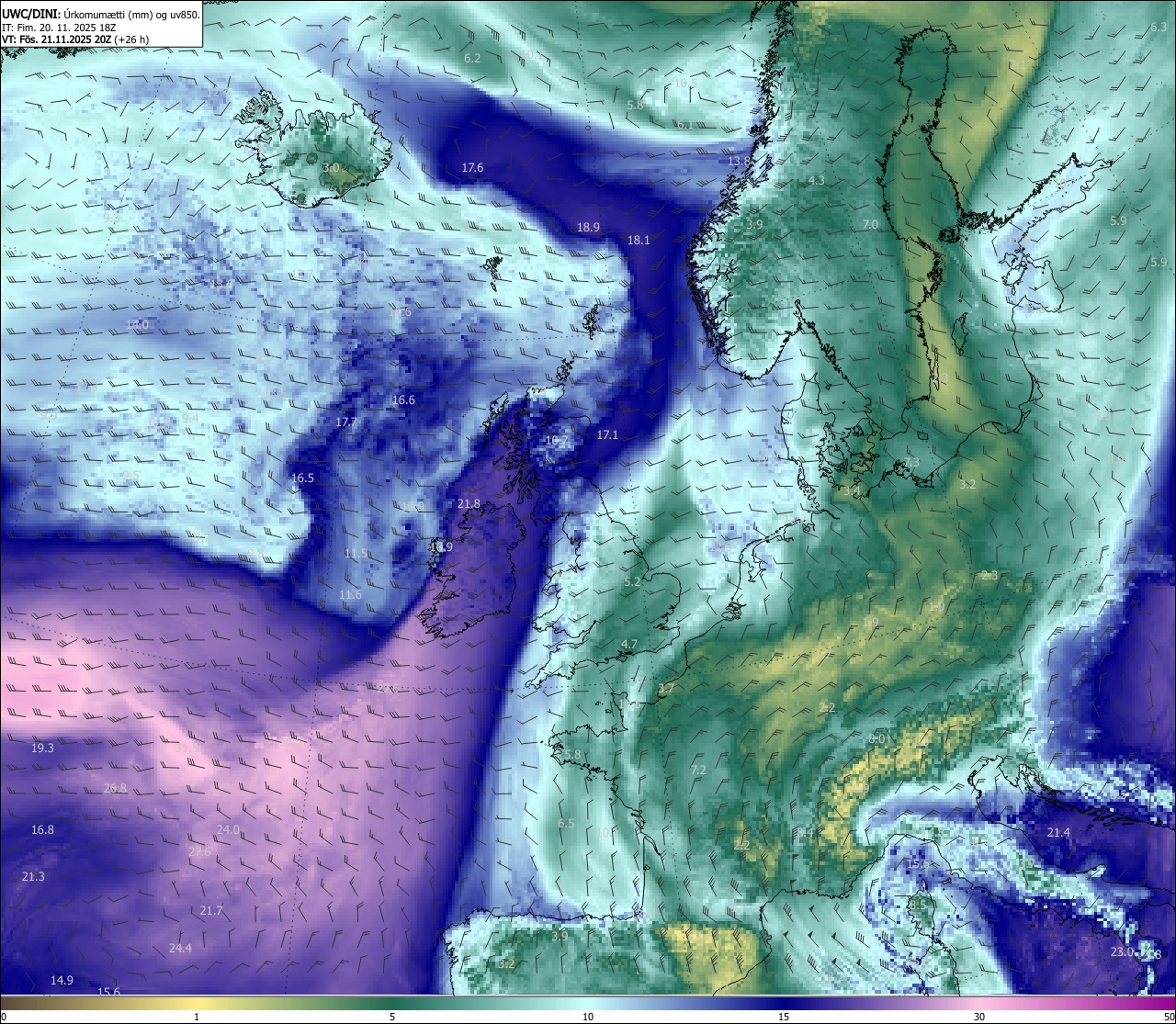Click the 9.4 map value
This screenshot has width=1176, height=1024.
189,418
